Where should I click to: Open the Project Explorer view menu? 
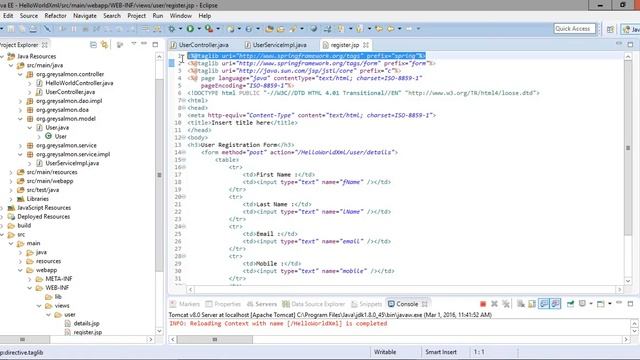(134, 44)
